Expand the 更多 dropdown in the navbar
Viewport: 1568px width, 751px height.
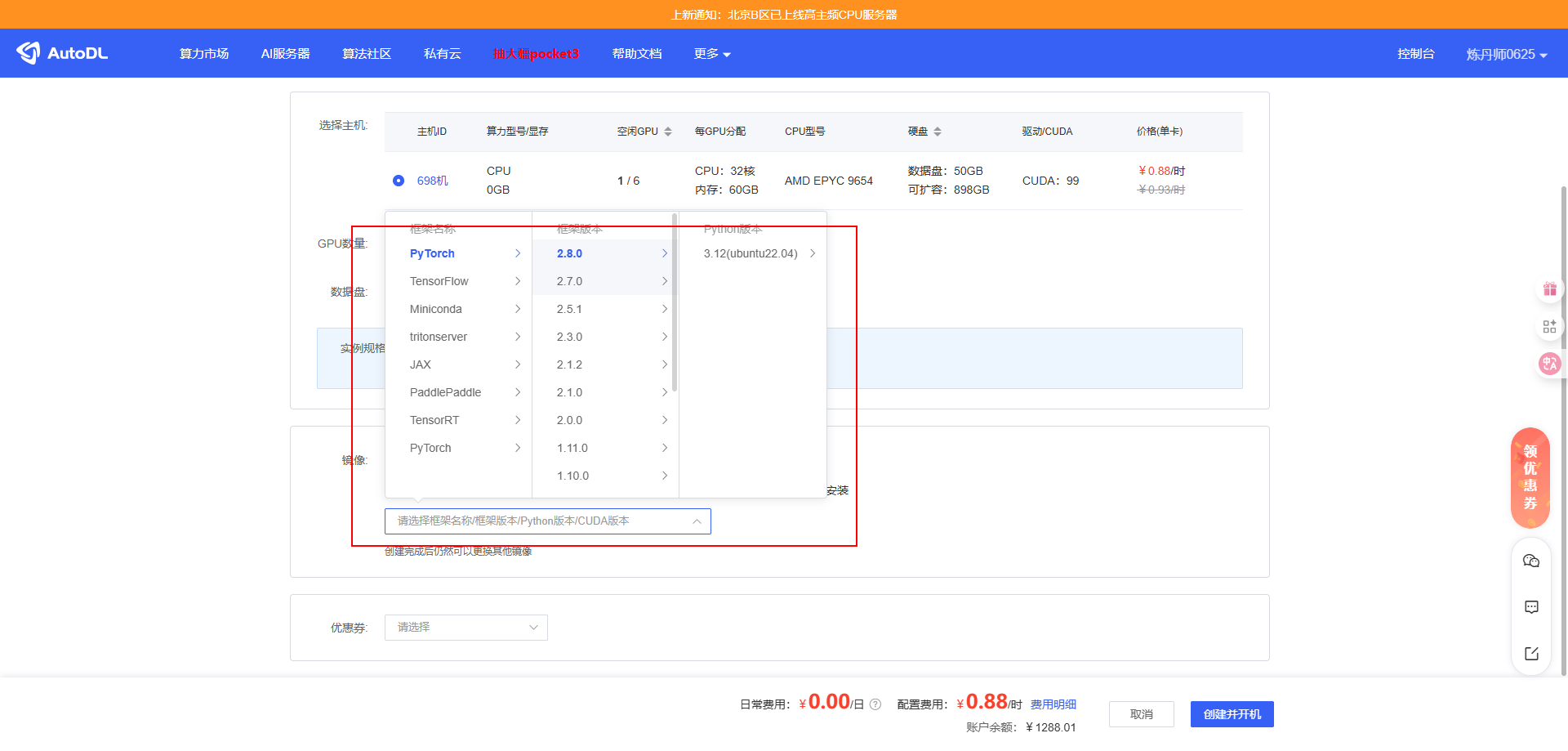tap(712, 53)
